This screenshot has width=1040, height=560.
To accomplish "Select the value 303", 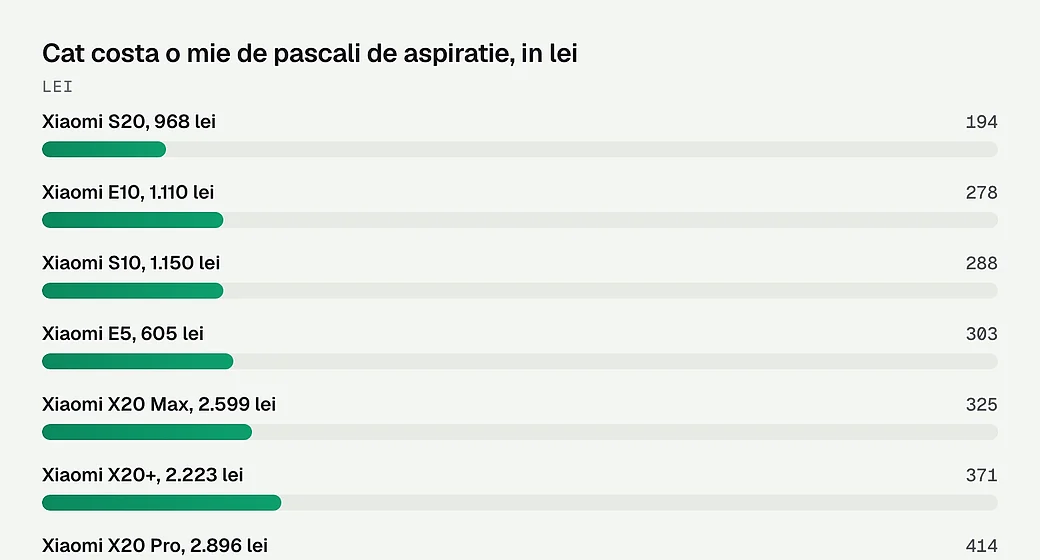I will [x=982, y=334].
